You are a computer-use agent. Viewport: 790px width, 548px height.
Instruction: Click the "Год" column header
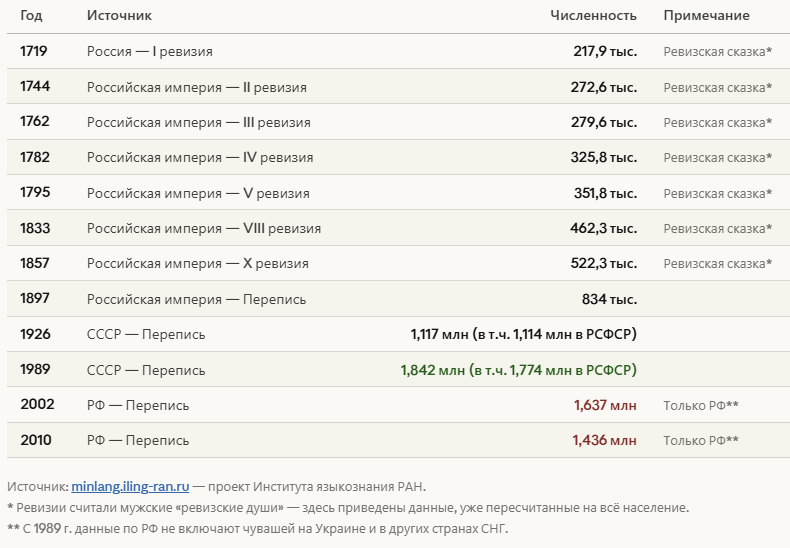[x=31, y=16]
